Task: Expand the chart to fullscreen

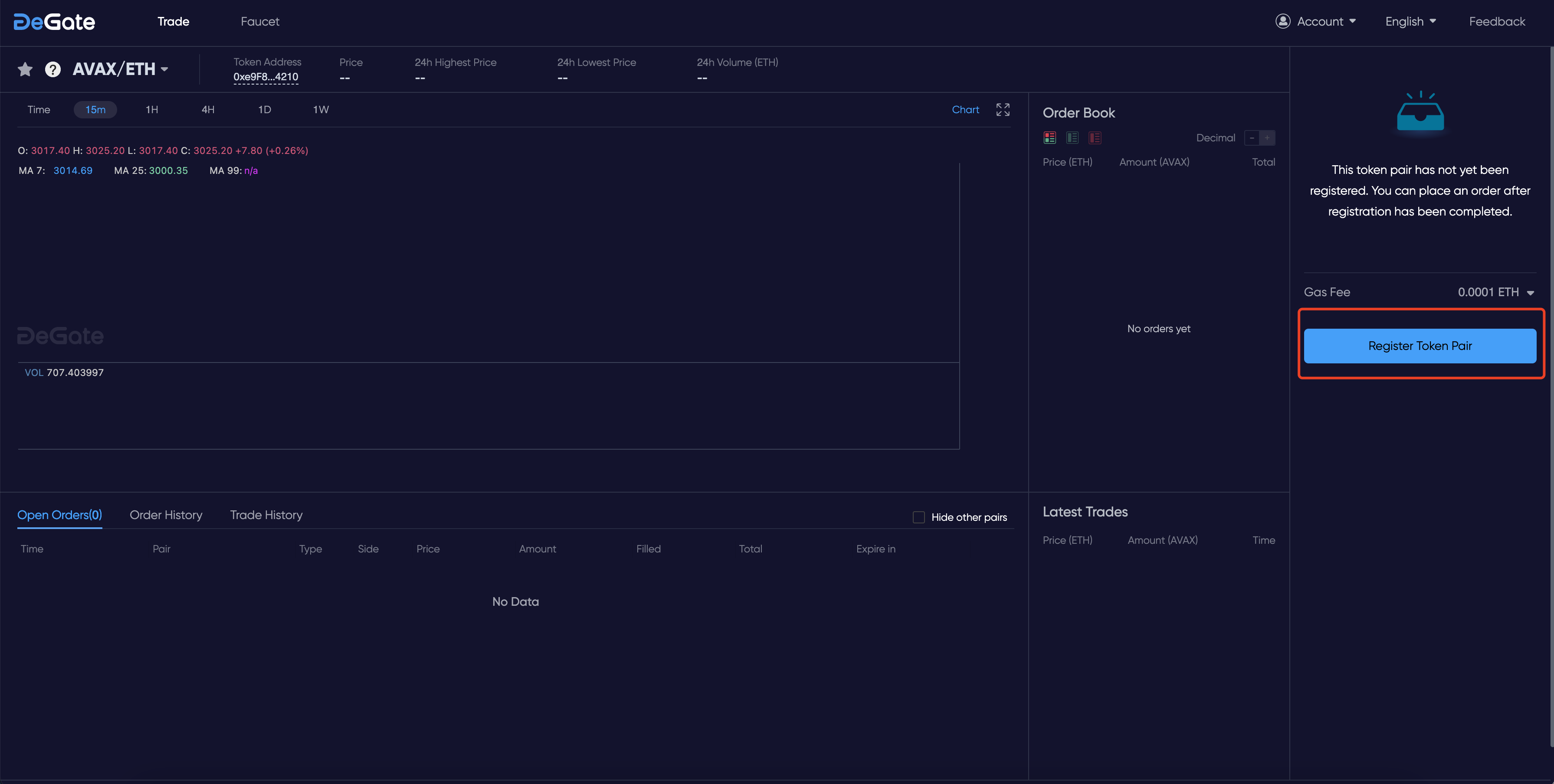Action: click(1003, 109)
